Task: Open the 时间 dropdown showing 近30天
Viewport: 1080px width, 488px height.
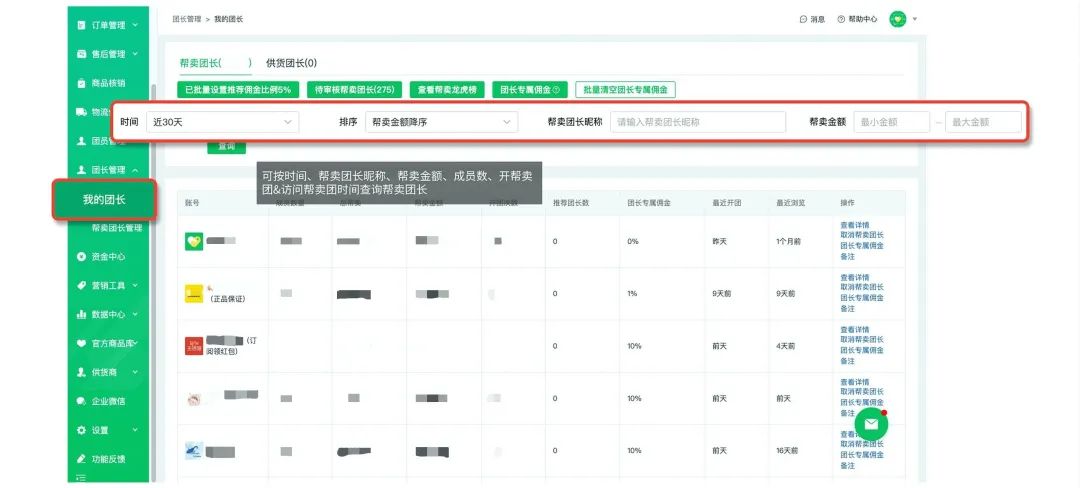Action: coord(222,122)
